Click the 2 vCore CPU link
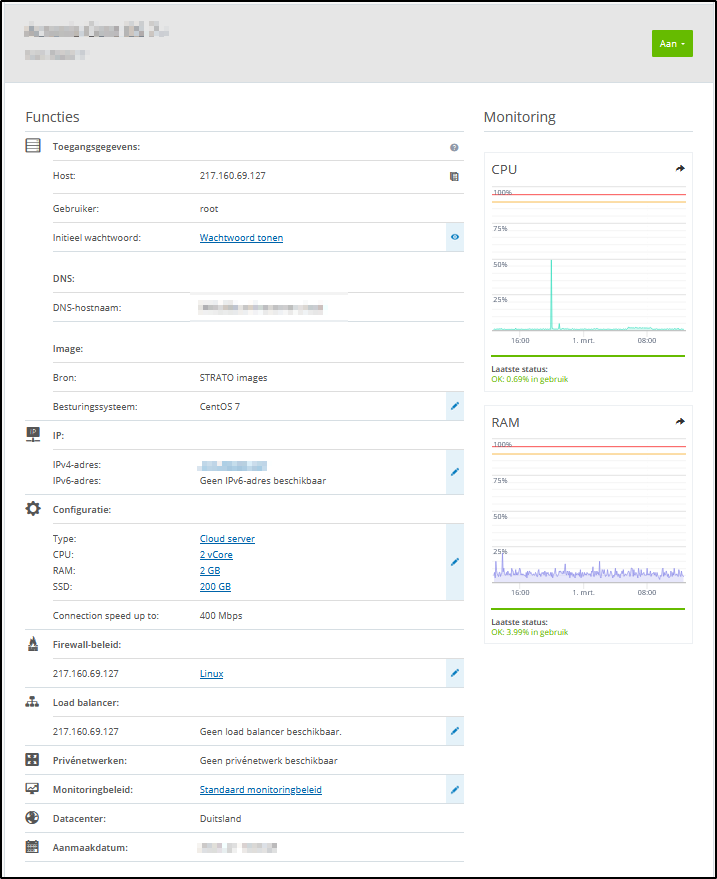 pos(217,555)
